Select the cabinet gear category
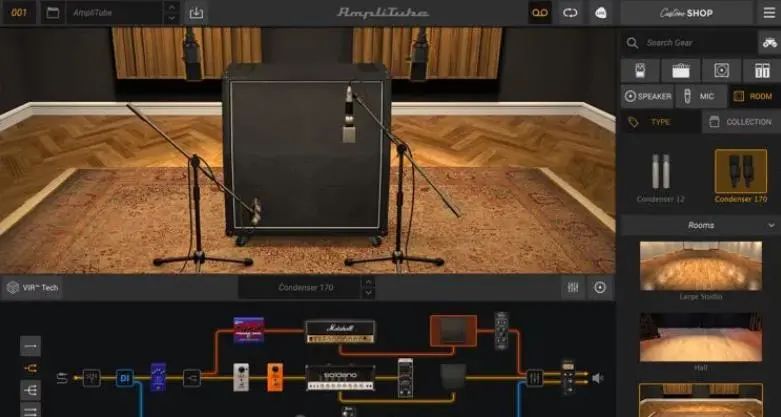 point(721,71)
